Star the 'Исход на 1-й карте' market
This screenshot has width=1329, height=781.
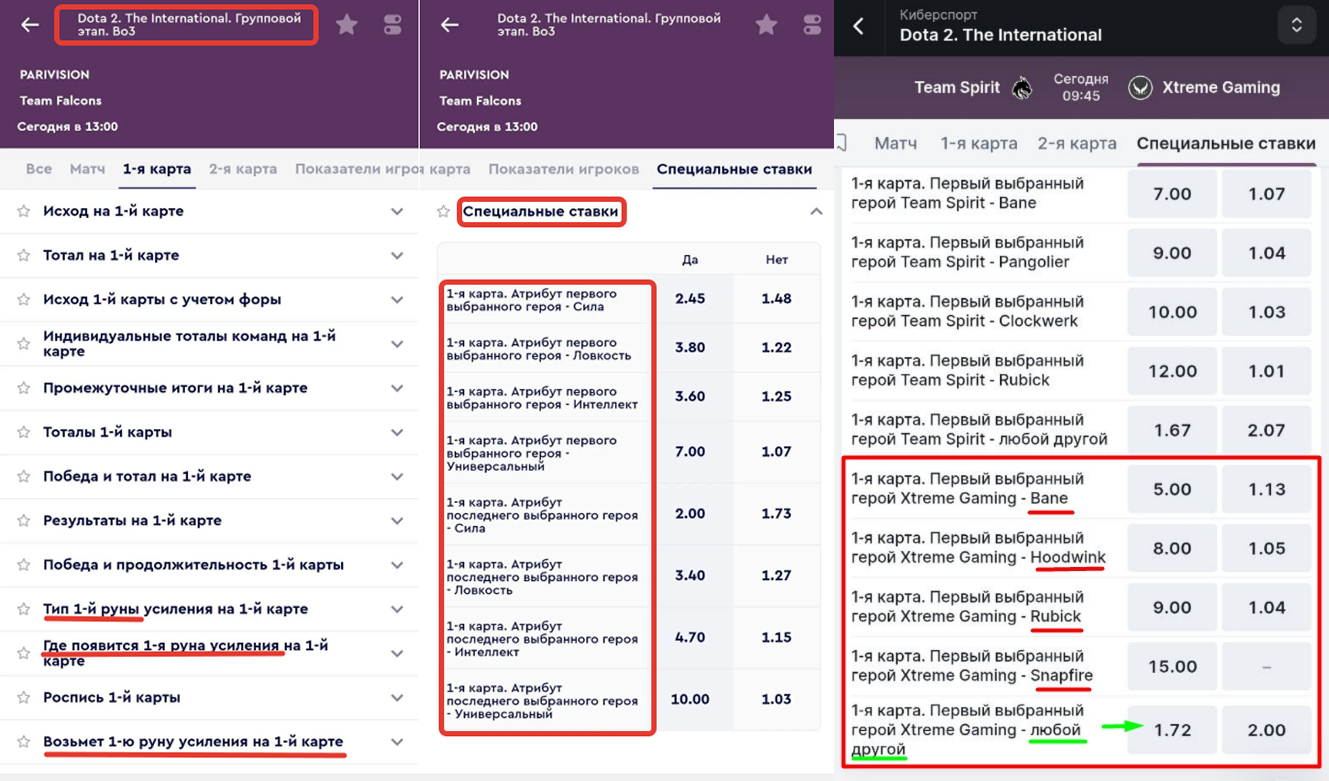[x=24, y=211]
